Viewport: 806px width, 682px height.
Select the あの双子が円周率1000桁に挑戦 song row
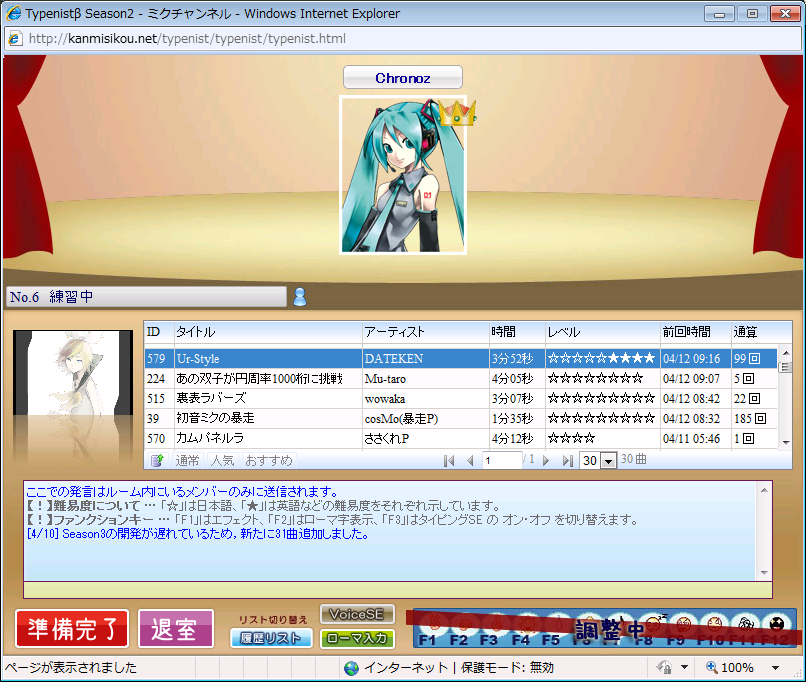click(x=461, y=379)
